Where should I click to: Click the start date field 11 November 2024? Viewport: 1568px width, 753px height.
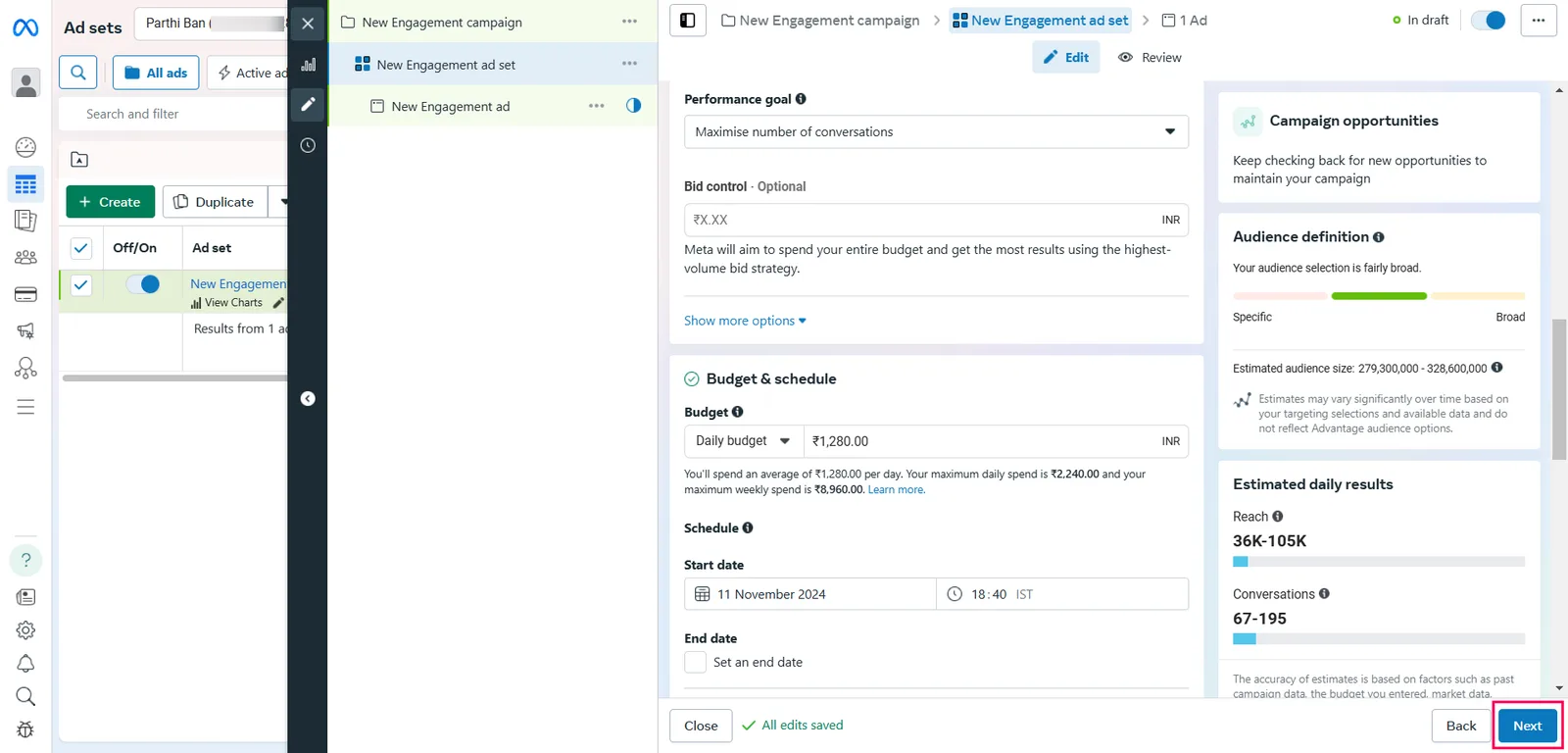pos(809,594)
